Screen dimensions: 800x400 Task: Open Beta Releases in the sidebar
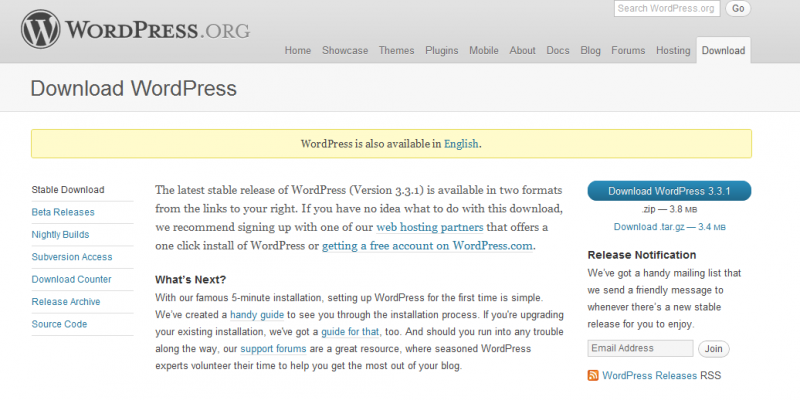tap(63, 212)
